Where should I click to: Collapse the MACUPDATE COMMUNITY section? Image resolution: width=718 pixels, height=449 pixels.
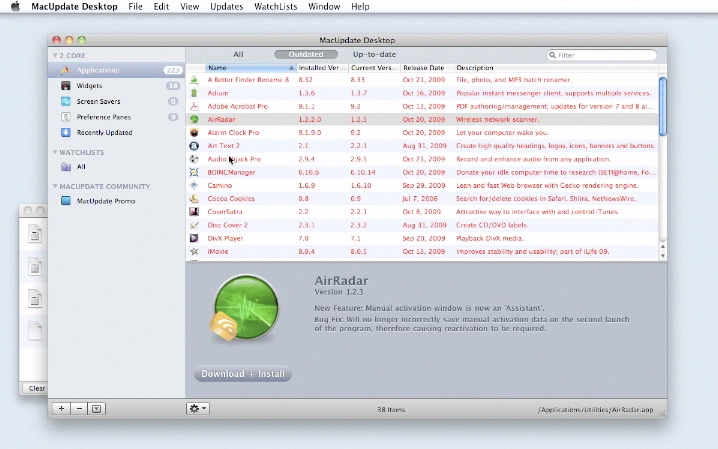55,186
